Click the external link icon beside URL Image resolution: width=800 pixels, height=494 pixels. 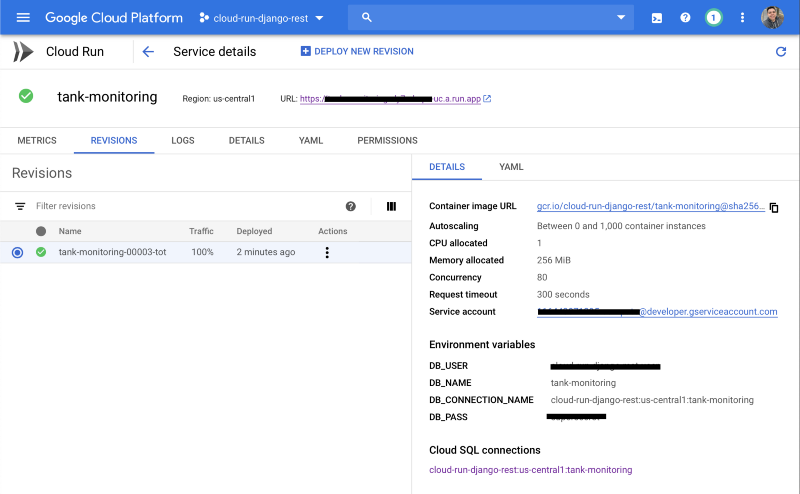(487, 98)
